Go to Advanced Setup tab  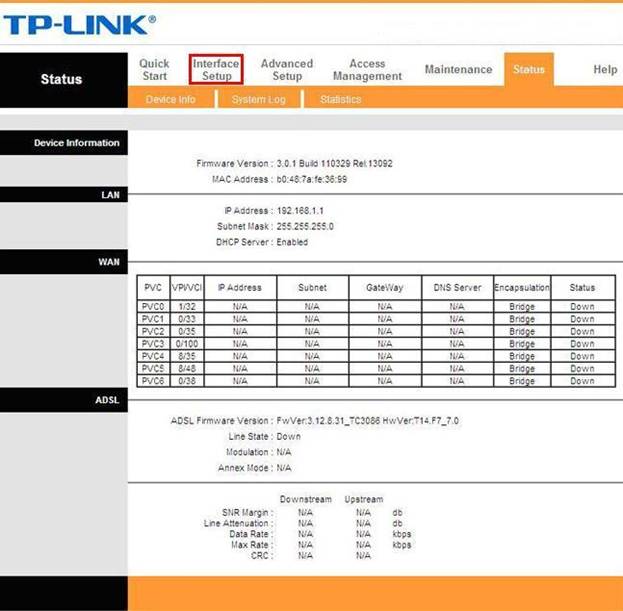click(x=287, y=70)
